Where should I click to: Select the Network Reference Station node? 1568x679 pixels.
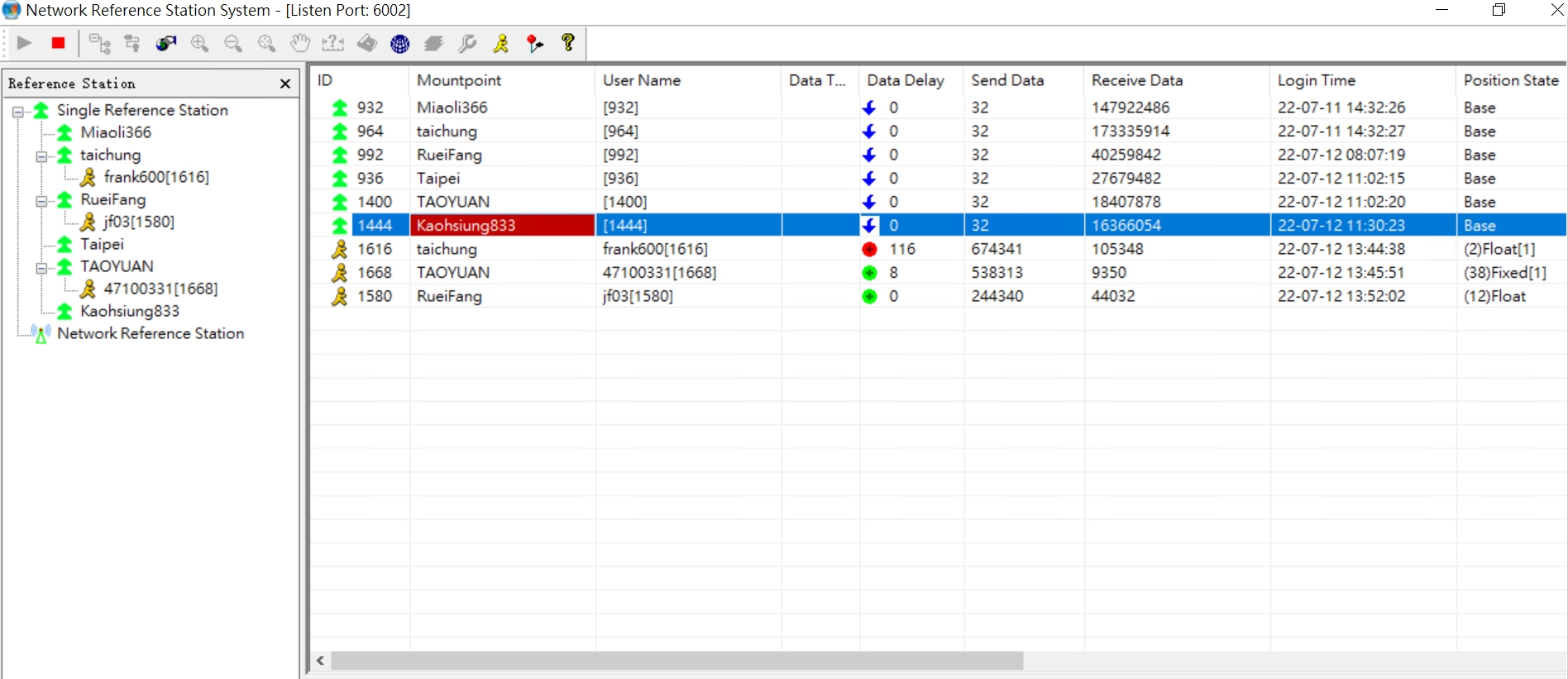151,333
